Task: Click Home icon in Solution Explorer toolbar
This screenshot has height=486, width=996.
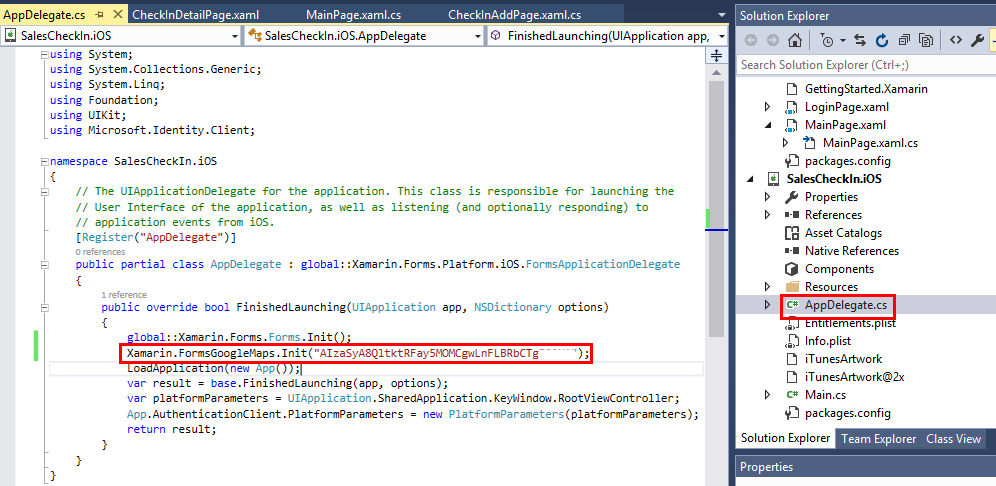Action: (794, 41)
